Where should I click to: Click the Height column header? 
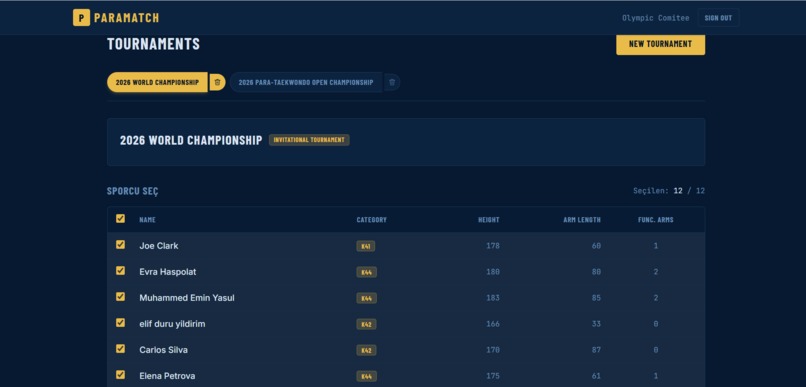click(x=489, y=220)
